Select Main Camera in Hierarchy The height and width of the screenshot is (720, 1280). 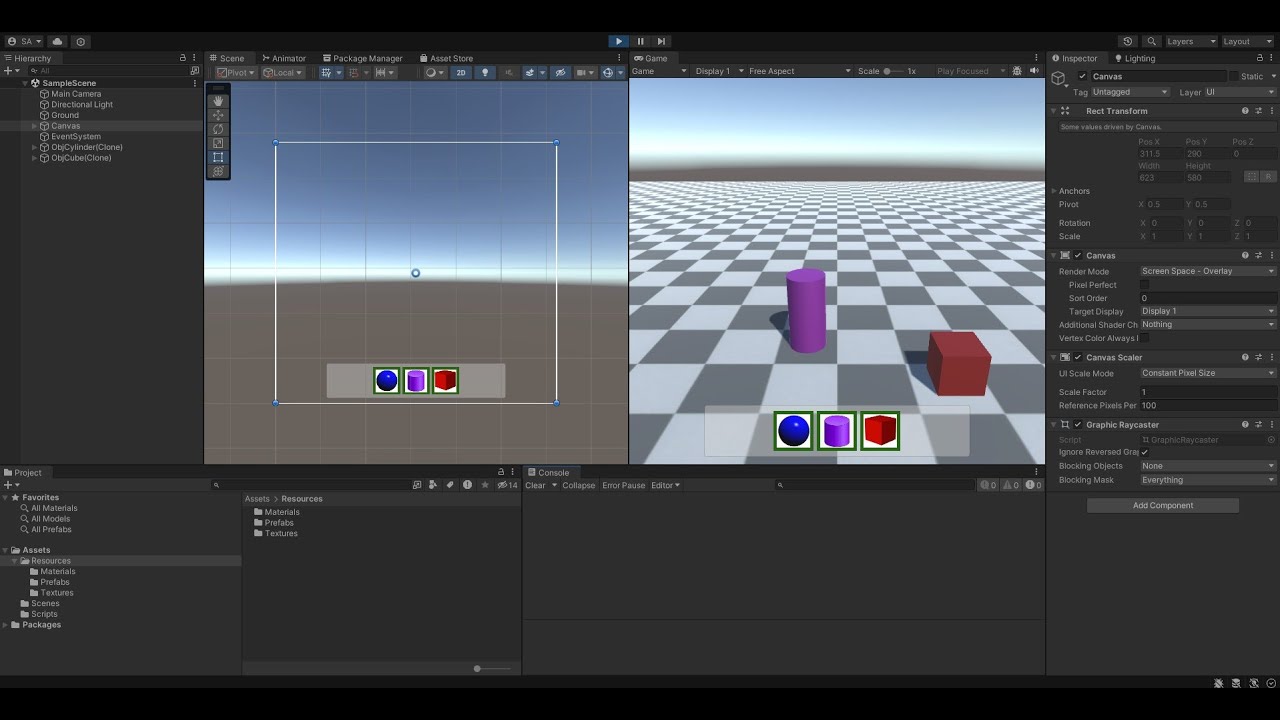pyautogui.click(x=76, y=94)
